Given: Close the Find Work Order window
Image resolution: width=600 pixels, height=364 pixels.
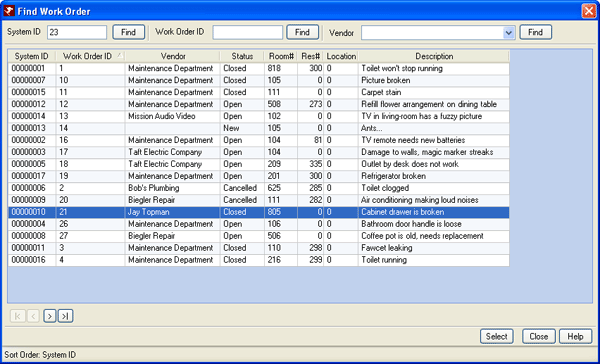Looking at the screenshot, I should tap(589, 11).
